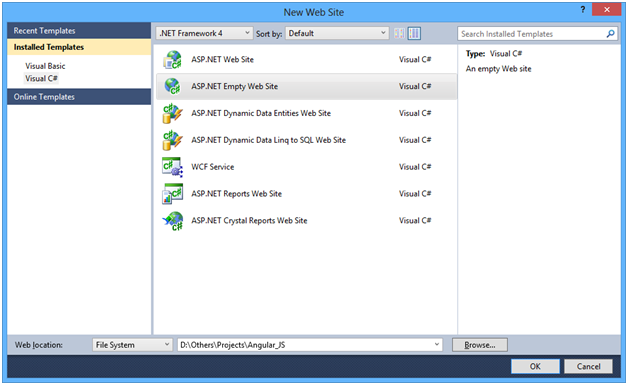Select ASP.NET Empty Web Site template name
628x385 pixels.
[x=234, y=87]
